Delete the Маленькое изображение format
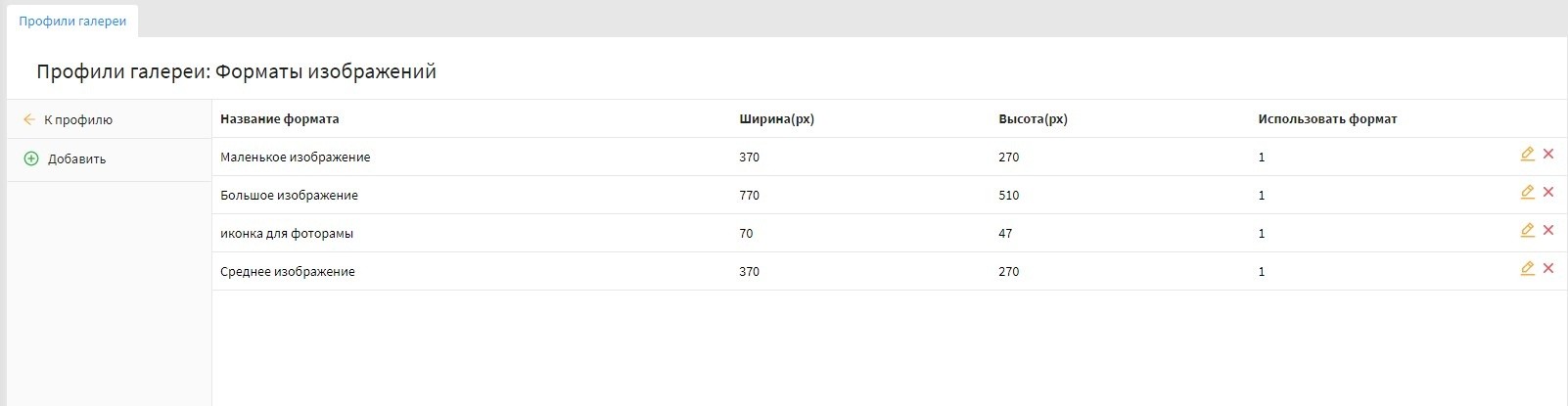Screen dimensions: 1568x406 coord(1548,154)
